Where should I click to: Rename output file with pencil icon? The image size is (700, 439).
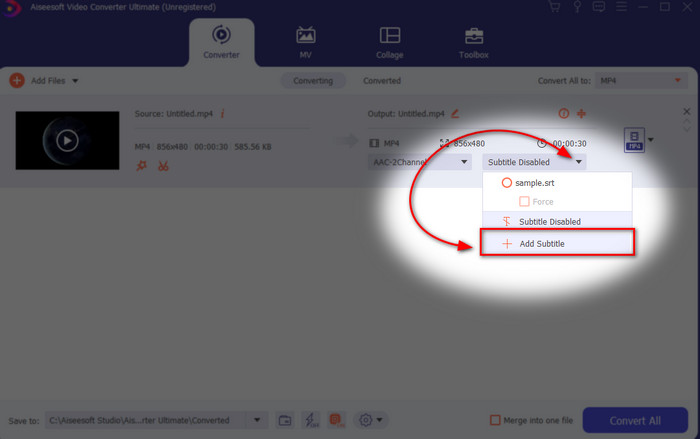pyautogui.click(x=455, y=113)
